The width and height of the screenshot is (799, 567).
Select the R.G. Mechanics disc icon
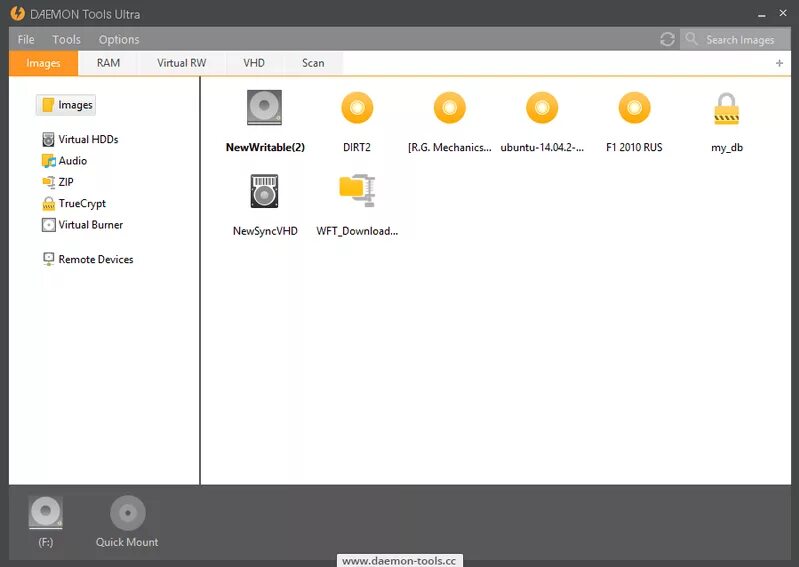point(449,107)
